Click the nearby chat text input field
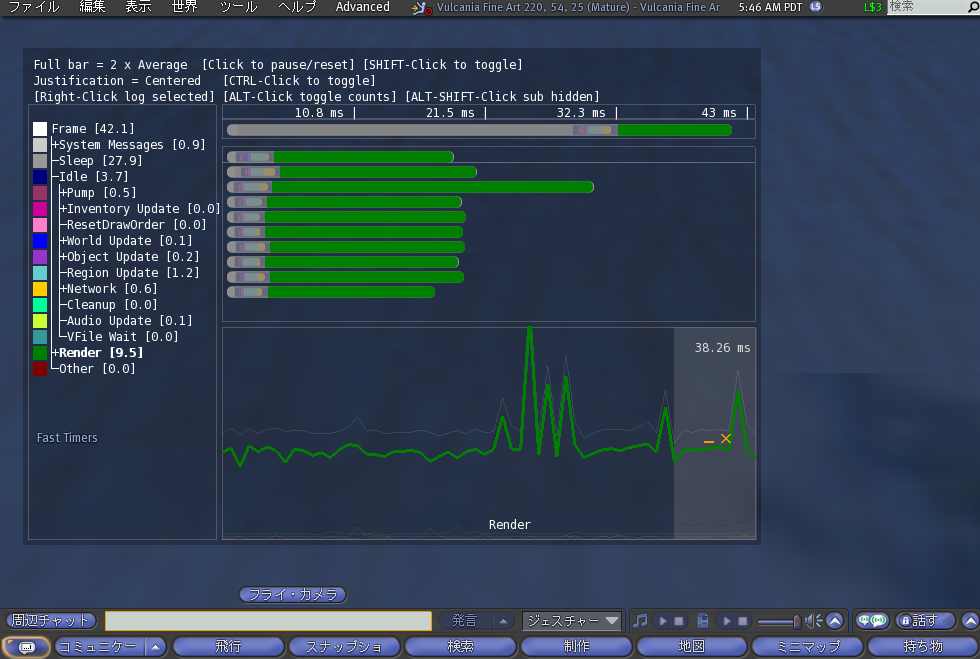 coord(268,621)
